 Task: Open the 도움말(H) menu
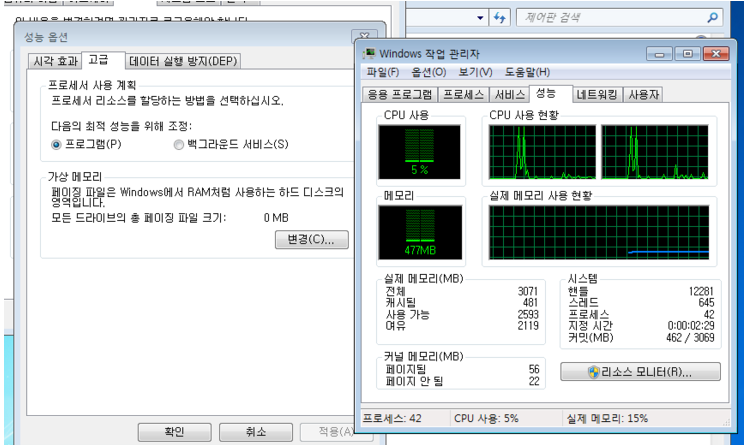coord(527,72)
